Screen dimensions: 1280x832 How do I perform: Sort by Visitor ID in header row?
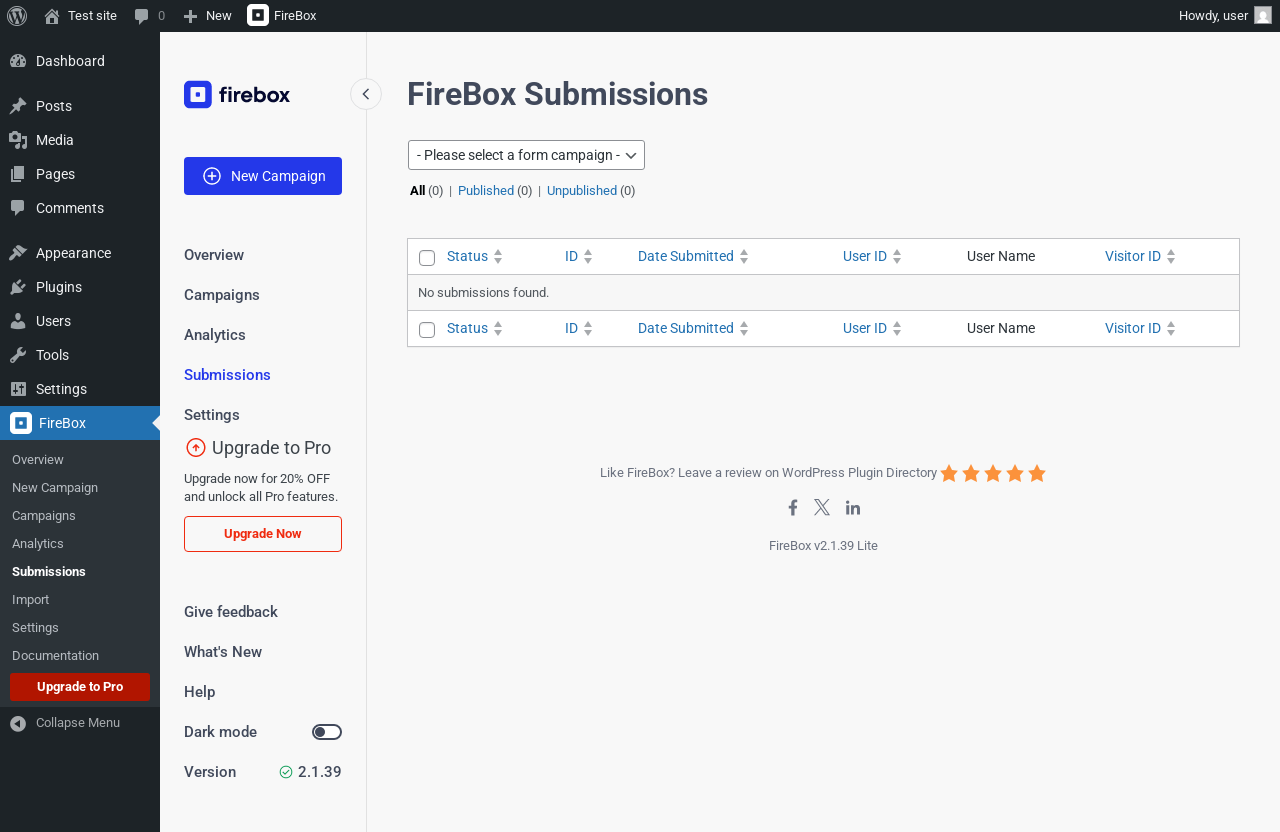[x=1141, y=256]
